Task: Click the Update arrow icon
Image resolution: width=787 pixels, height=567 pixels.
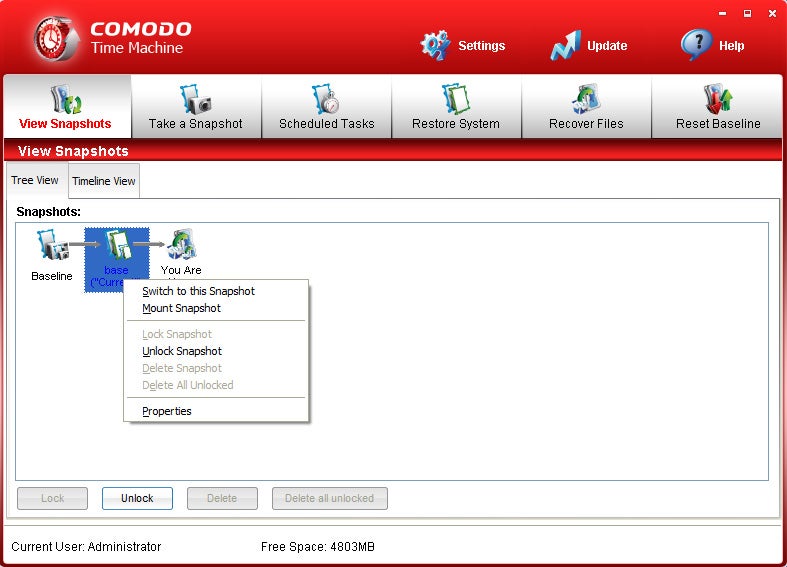Action: point(565,45)
